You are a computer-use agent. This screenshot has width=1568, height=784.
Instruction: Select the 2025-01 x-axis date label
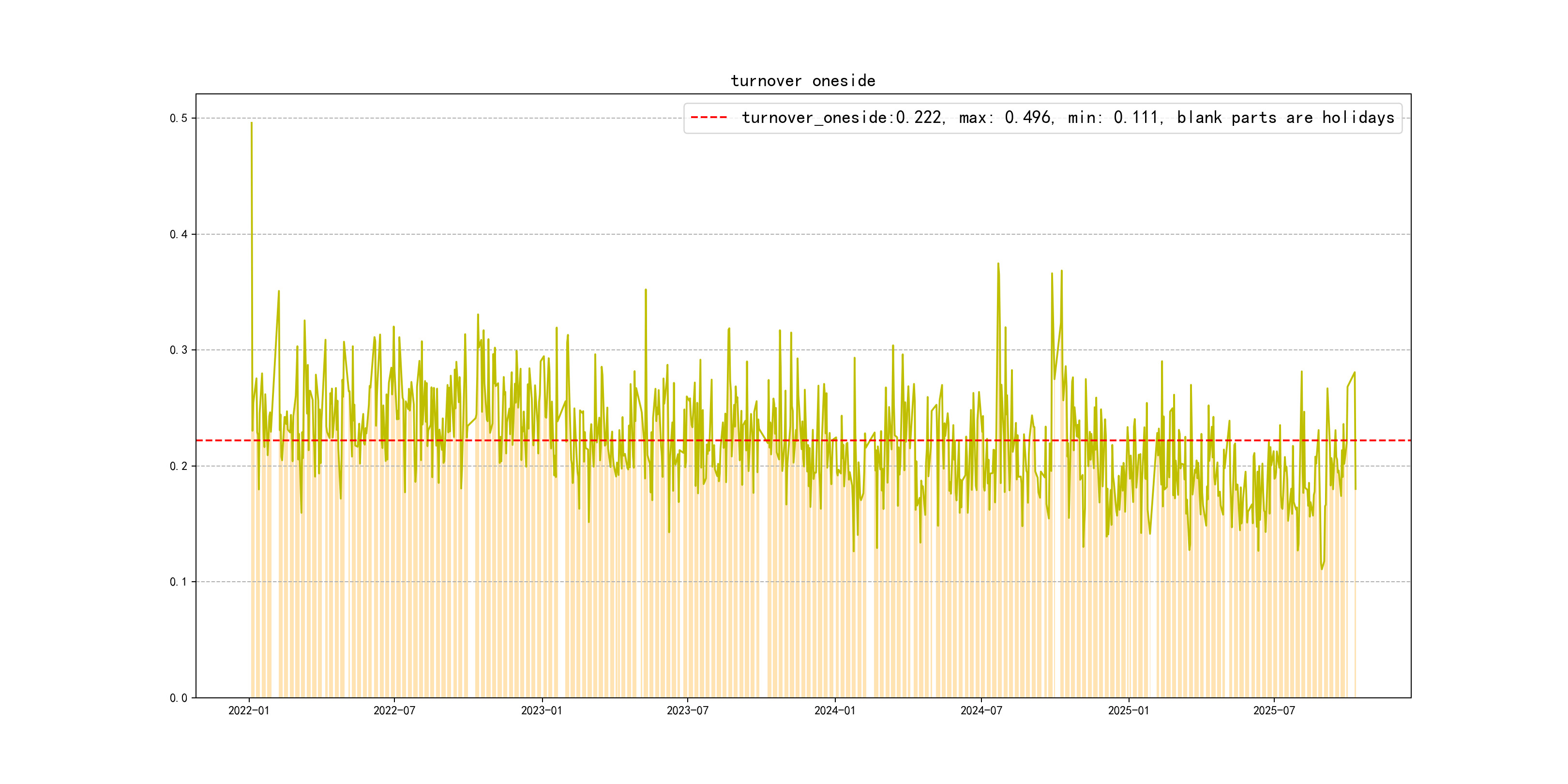pos(1128,710)
